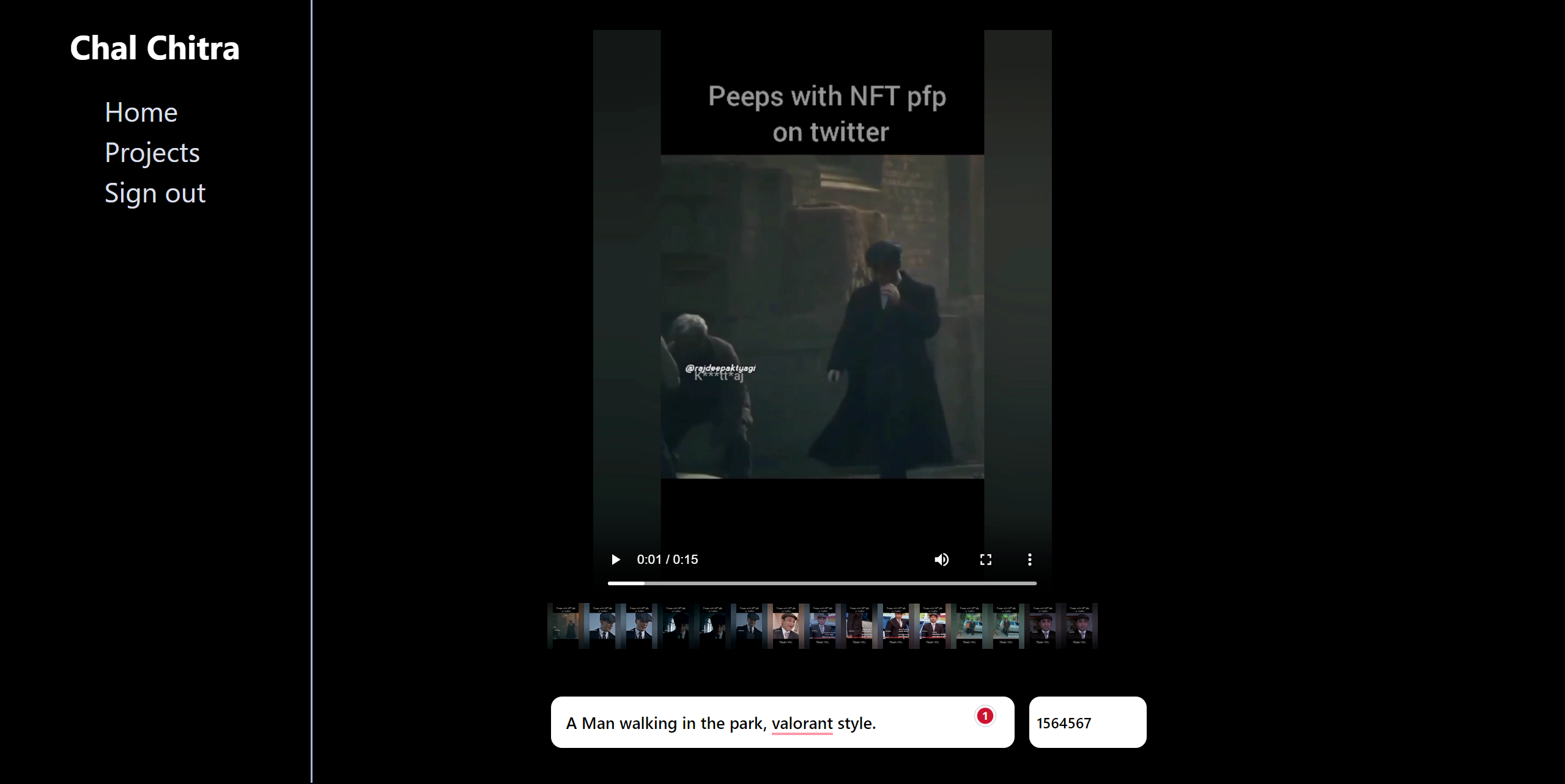Mute the video volume
The image size is (1565, 784).
click(941, 560)
